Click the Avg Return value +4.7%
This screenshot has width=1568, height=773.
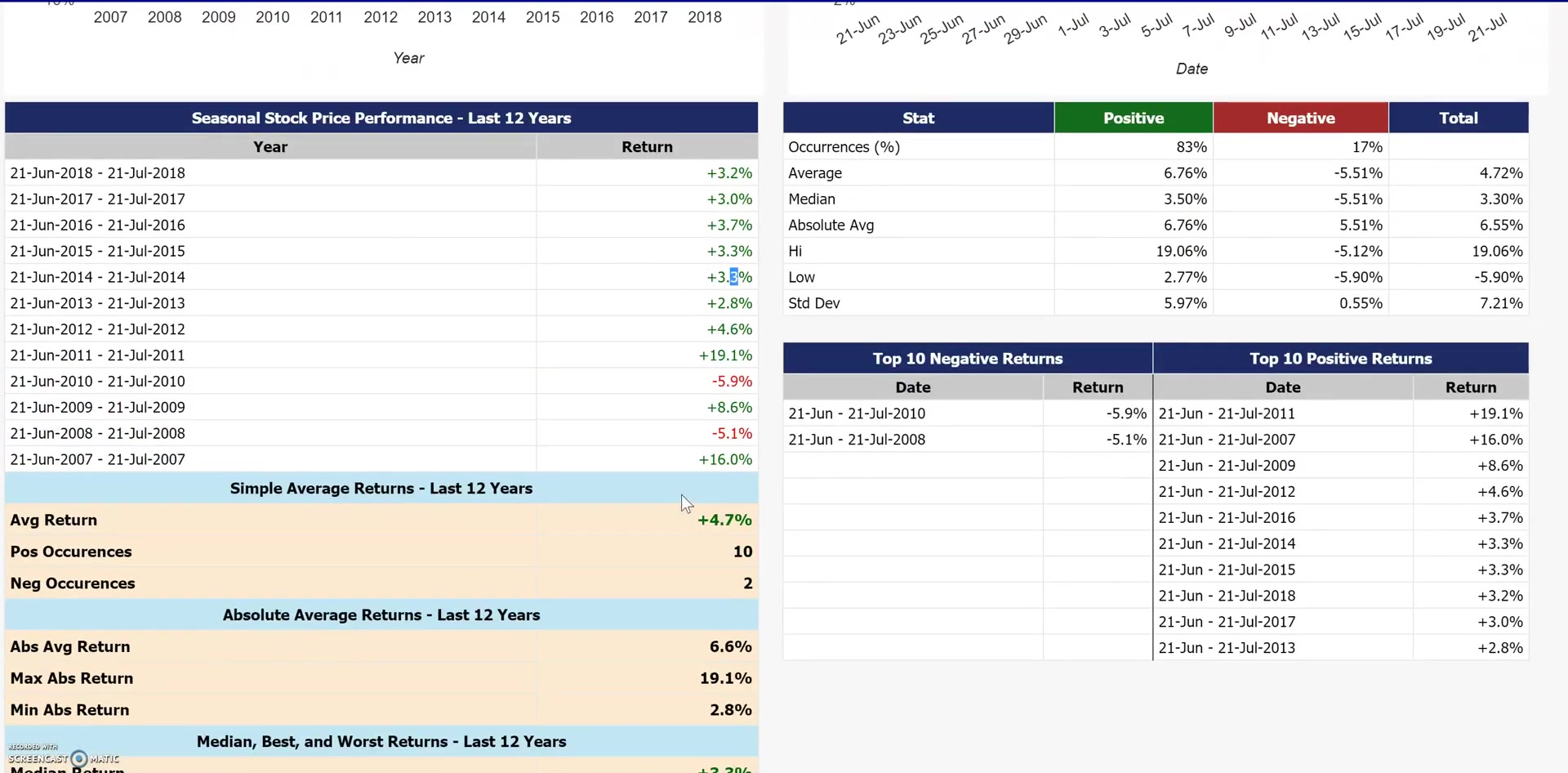(724, 521)
